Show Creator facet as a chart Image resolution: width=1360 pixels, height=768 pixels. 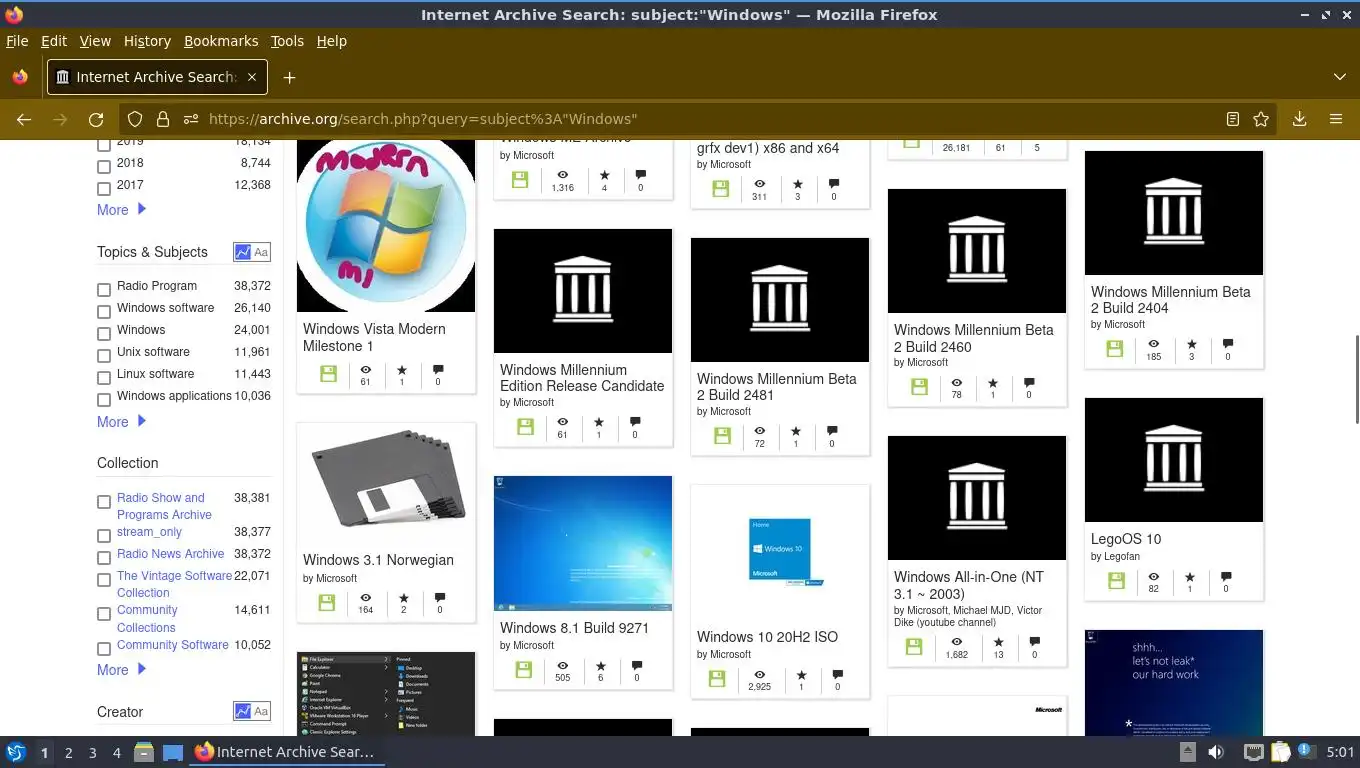pos(243,712)
